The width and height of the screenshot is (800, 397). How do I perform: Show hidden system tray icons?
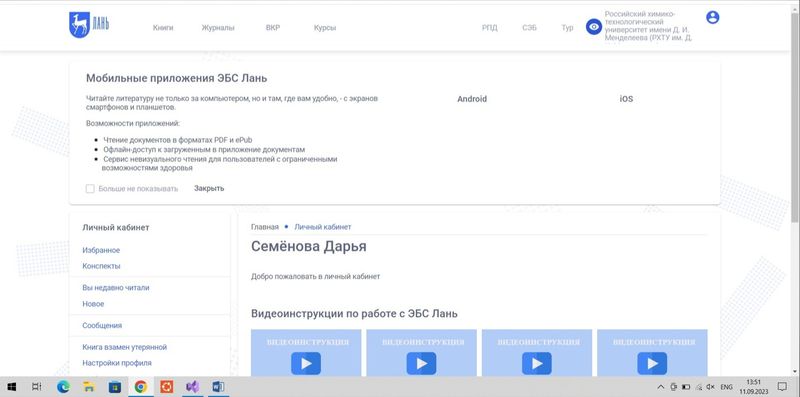[661, 387]
